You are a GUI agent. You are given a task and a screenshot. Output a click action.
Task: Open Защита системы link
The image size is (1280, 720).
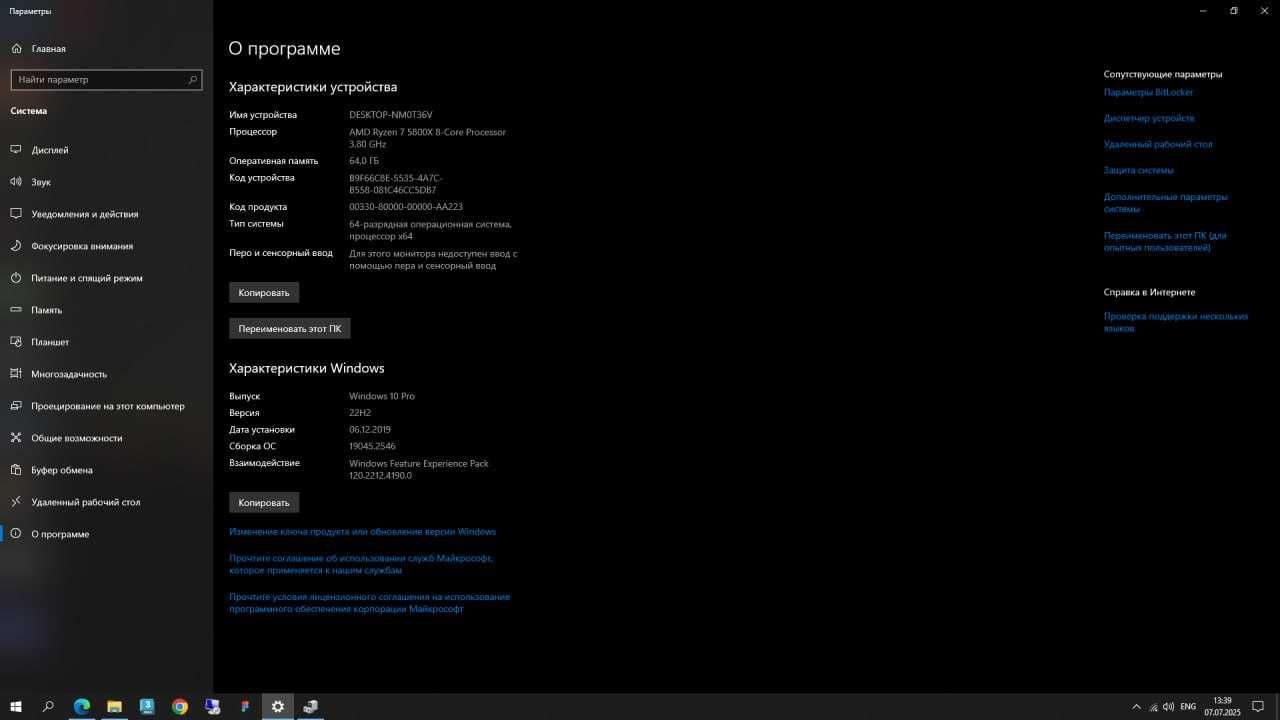coord(1139,170)
